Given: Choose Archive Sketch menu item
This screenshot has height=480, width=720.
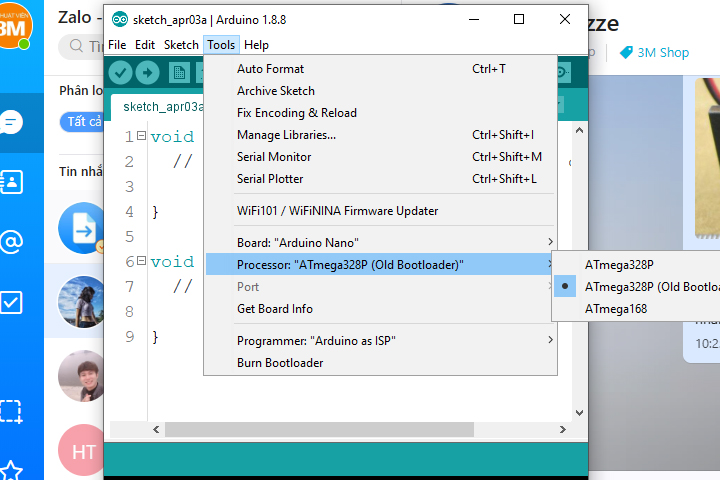Looking at the screenshot, I should point(380,91).
